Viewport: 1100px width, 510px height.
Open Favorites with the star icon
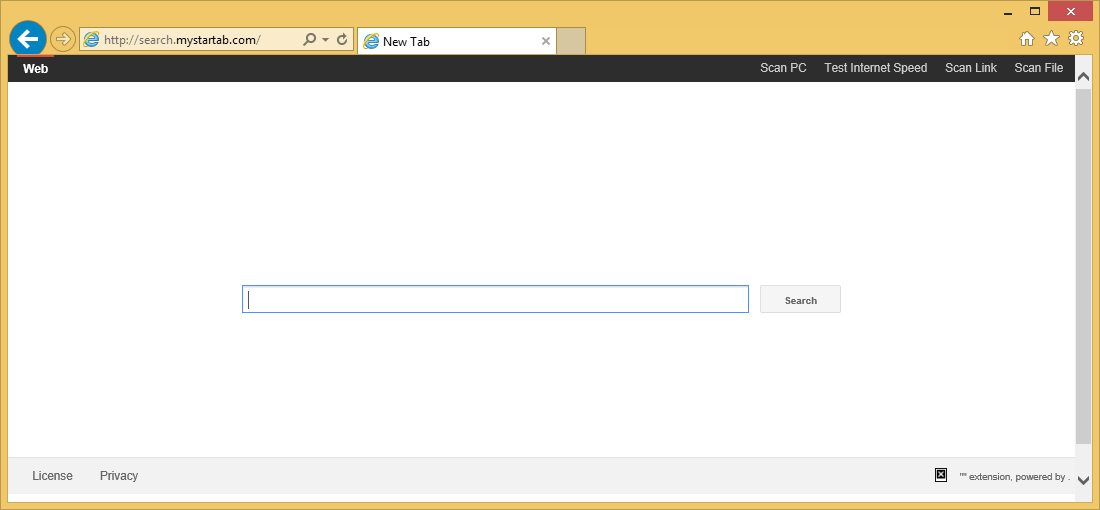(1051, 39)
